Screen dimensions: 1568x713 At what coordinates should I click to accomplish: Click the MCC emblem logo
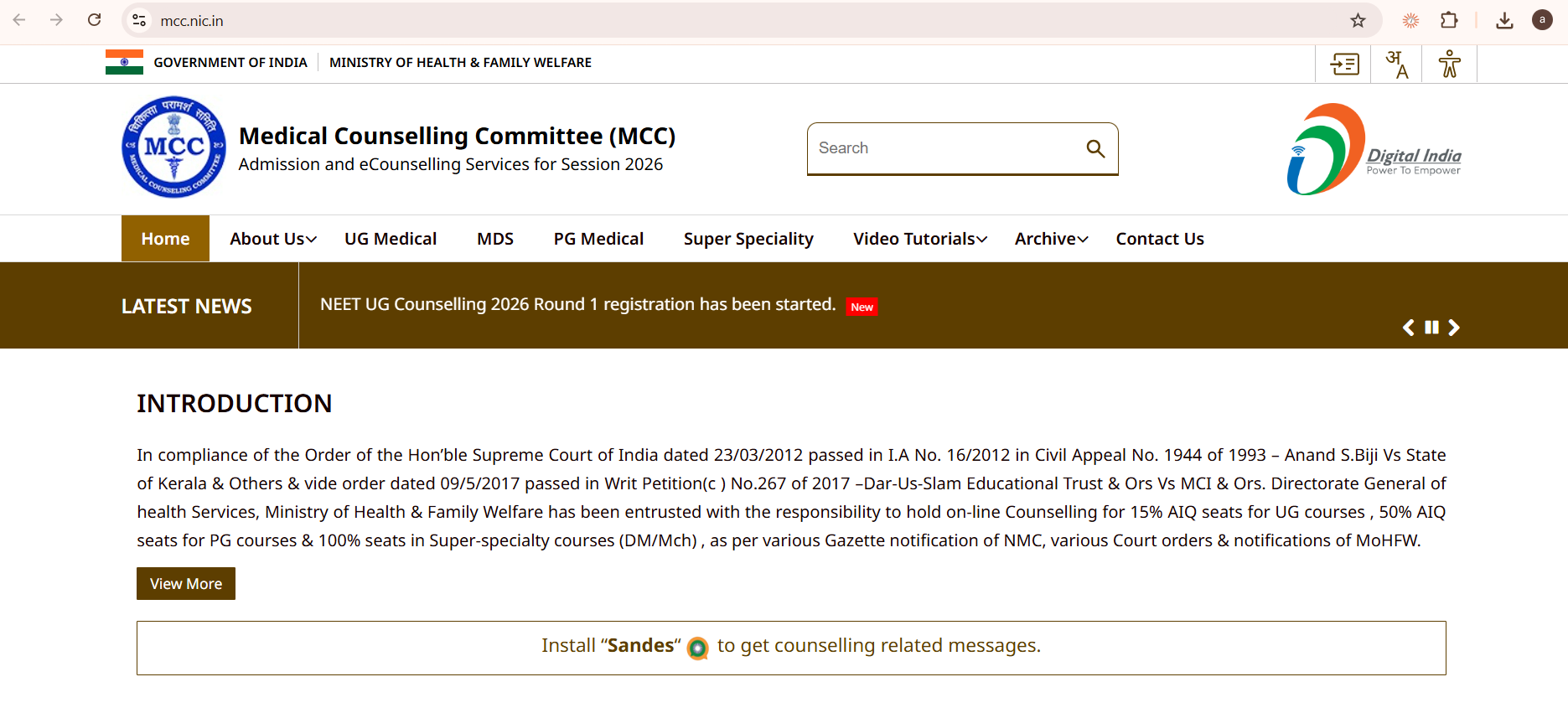173,147
